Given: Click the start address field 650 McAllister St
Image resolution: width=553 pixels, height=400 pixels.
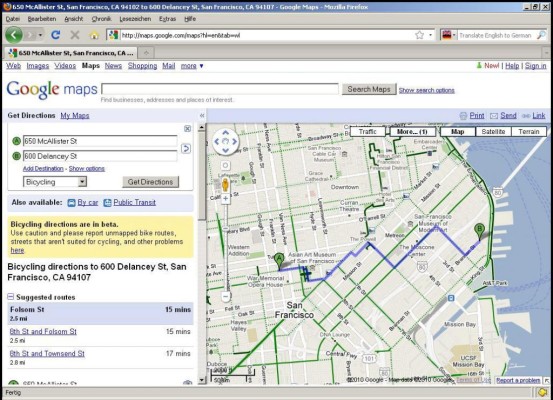Looking at the screenshot, I should pyautogui.click(x=100, y=141).
